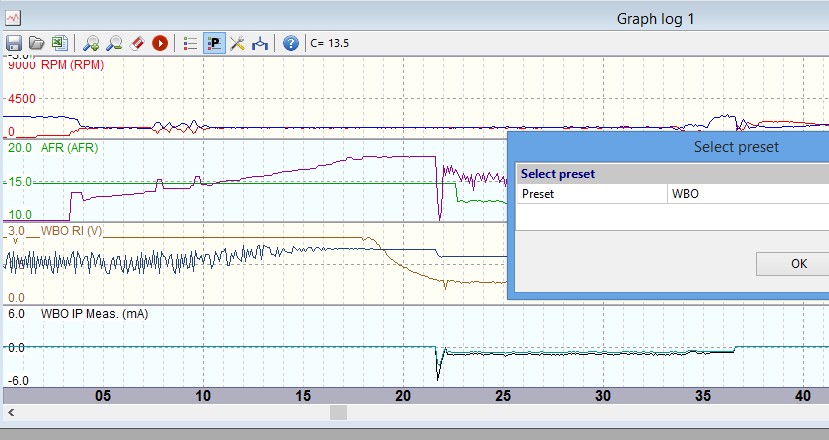
Task: Click the Graph log window icon
Action: pyautogui.click(x=13, y=17)
